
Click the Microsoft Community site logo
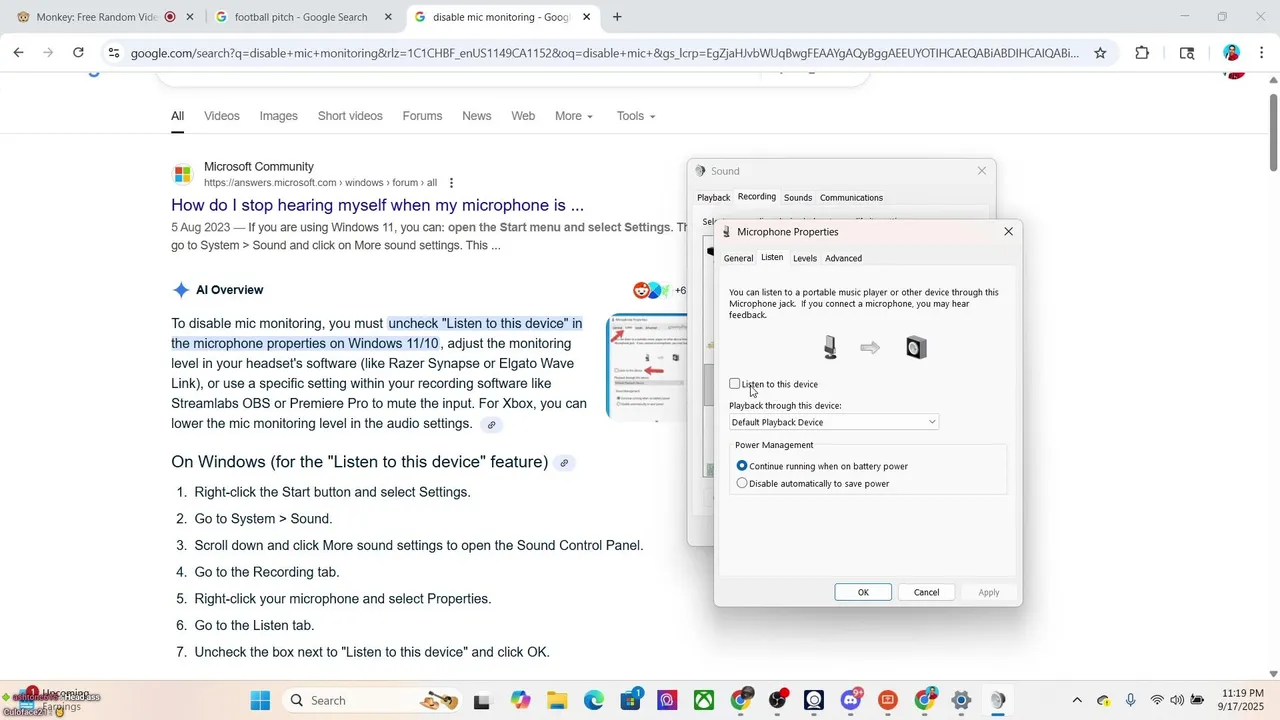[x=182, y=174]
